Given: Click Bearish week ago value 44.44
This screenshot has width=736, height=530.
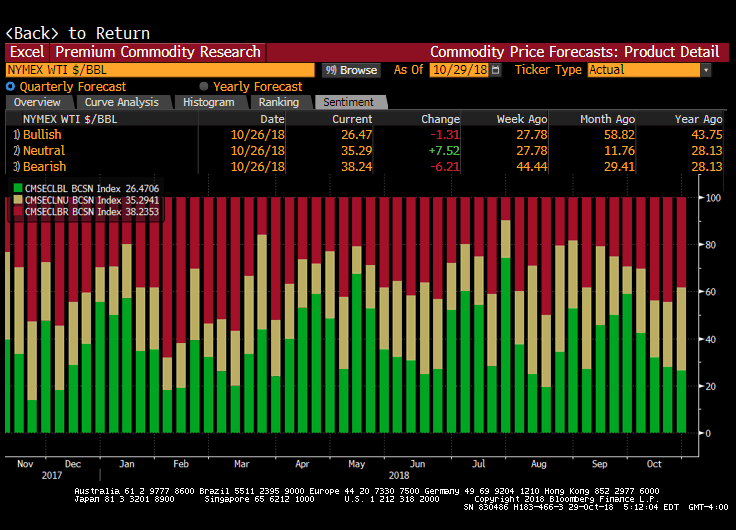Looking at the screenshot, I should [x=532, y=167].
